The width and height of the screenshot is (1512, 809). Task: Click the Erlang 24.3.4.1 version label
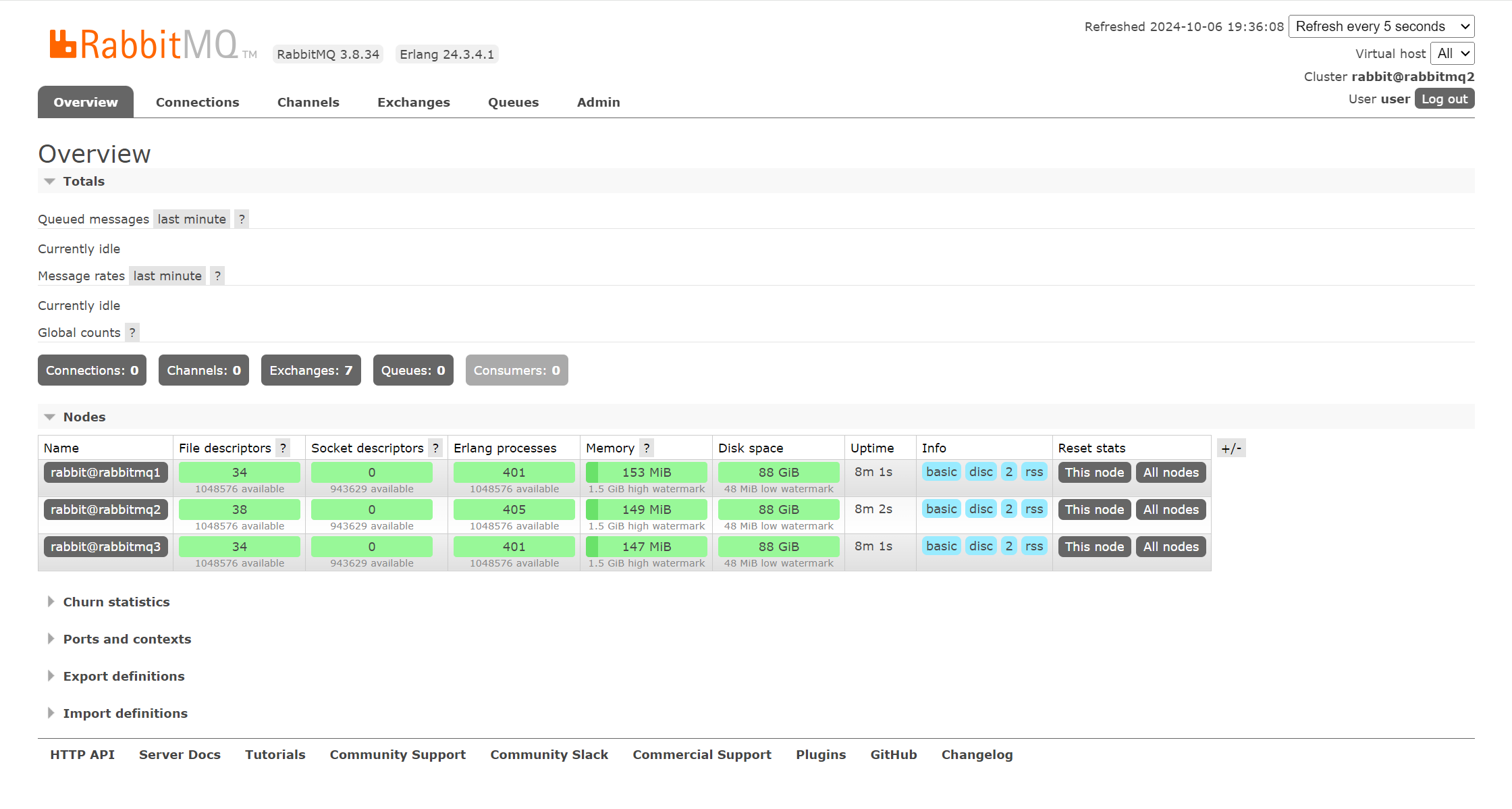click(447, 54)
